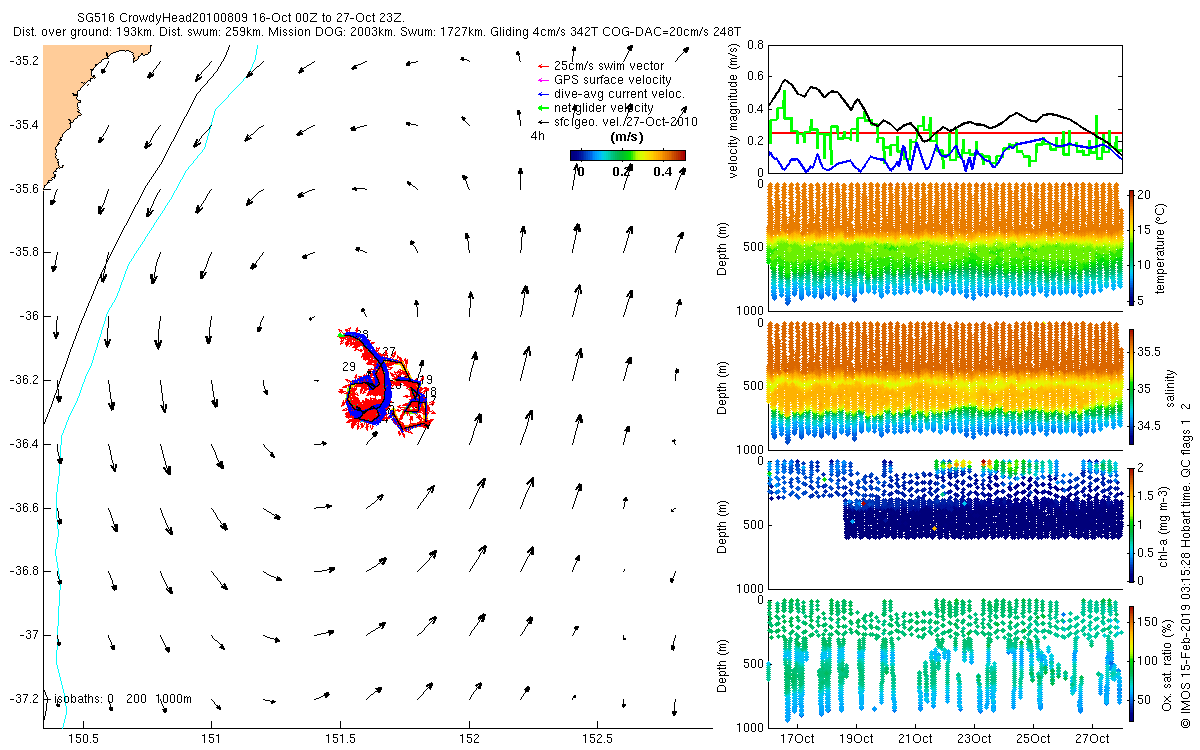This screenshot has height=750, width=1200.
Task: Click the '4h' label near the legend
Action: pos(537,135)
